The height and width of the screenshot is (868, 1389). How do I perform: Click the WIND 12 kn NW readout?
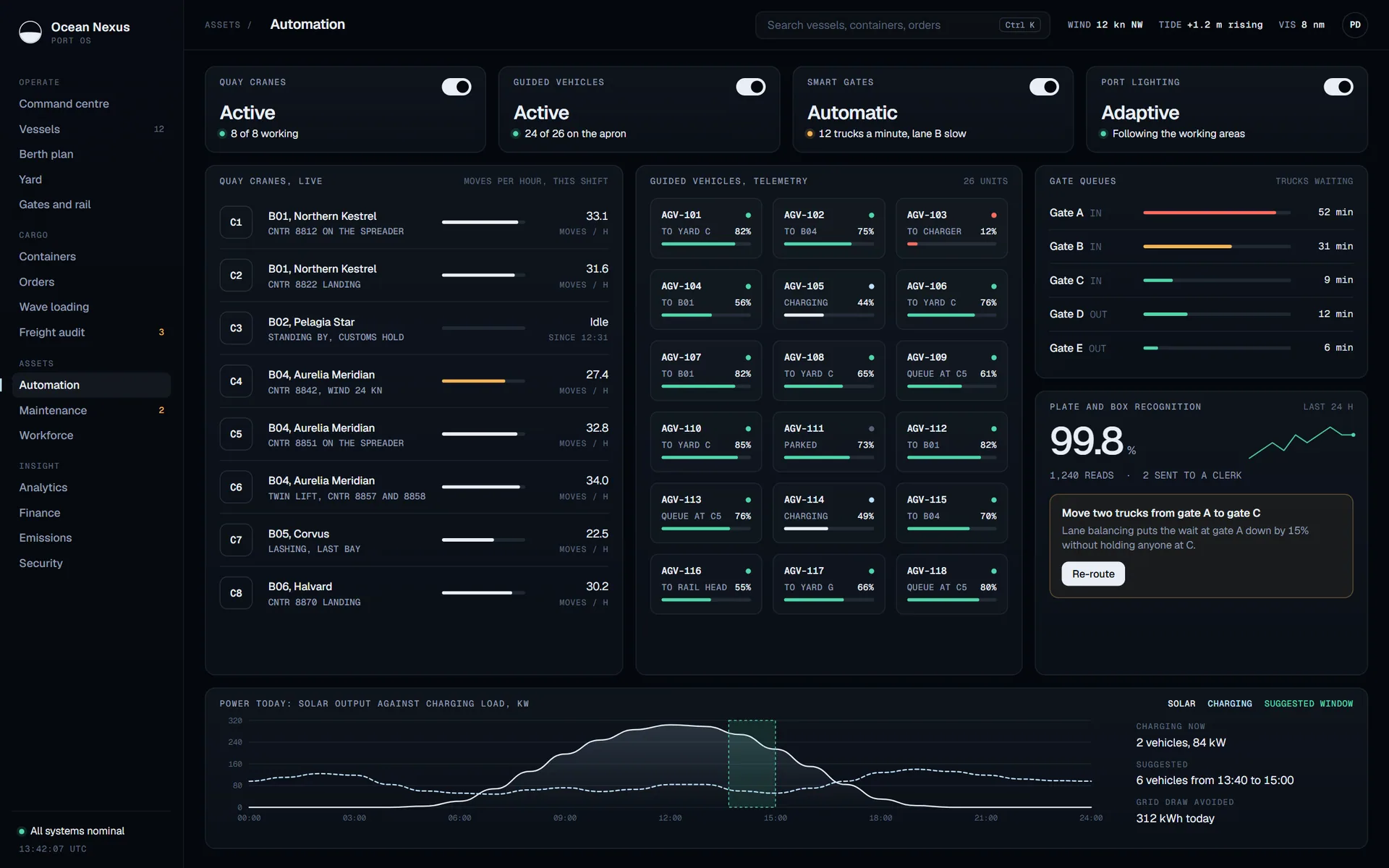click(x=1105, y=25)
